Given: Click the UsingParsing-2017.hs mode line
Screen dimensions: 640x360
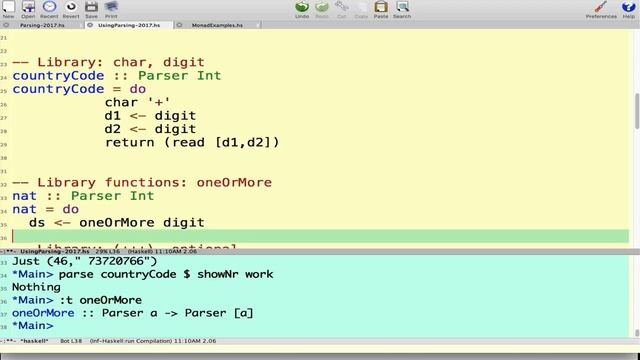Looking at the screenshot, I should [x=320, y=251].
